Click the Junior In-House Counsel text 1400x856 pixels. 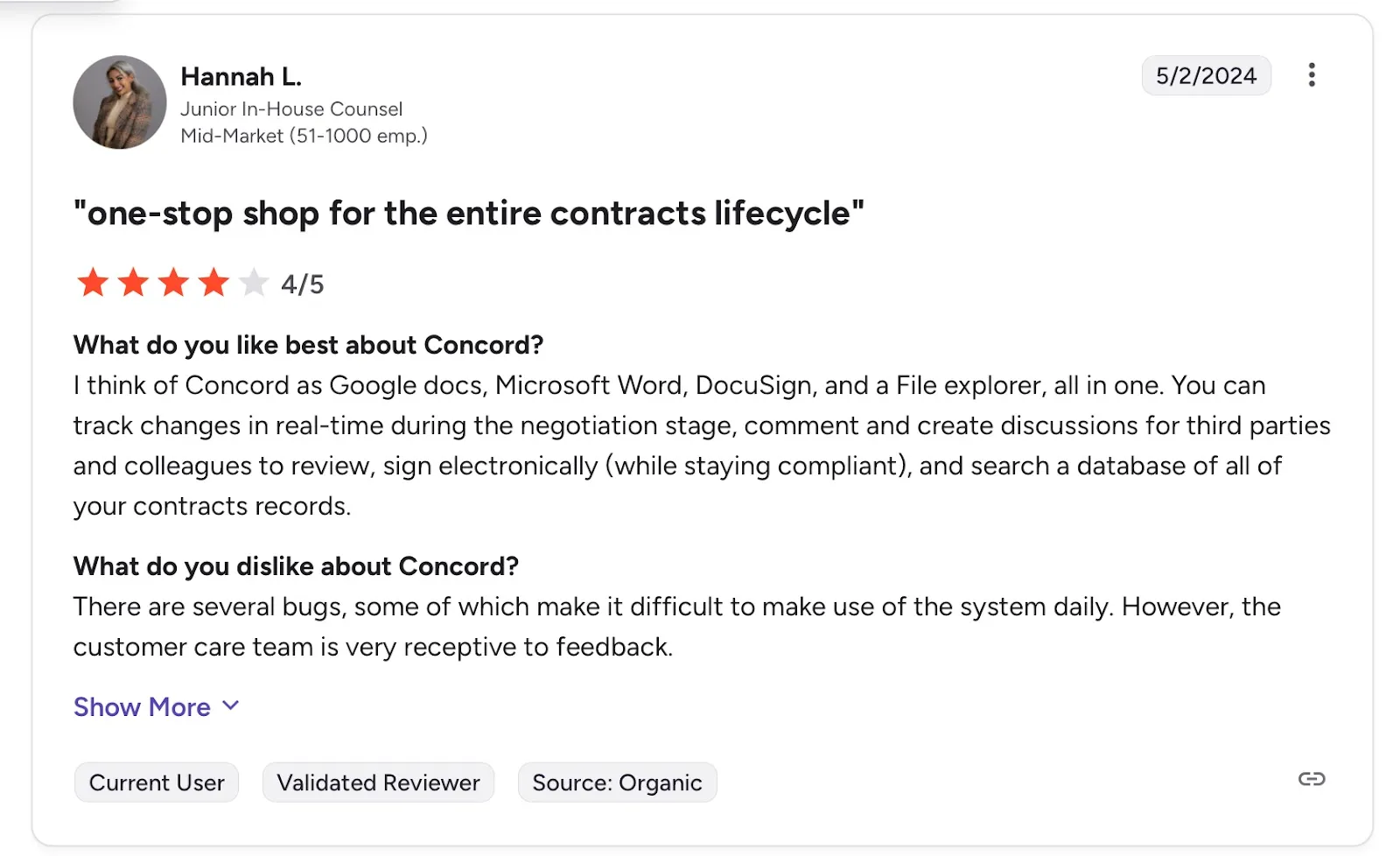[x=291, y=109]
